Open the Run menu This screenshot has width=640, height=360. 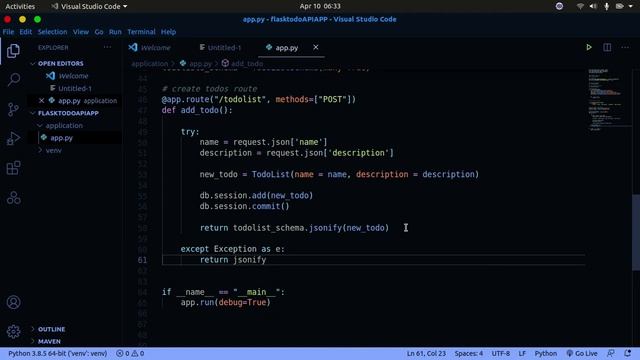[x=115, y=32]
